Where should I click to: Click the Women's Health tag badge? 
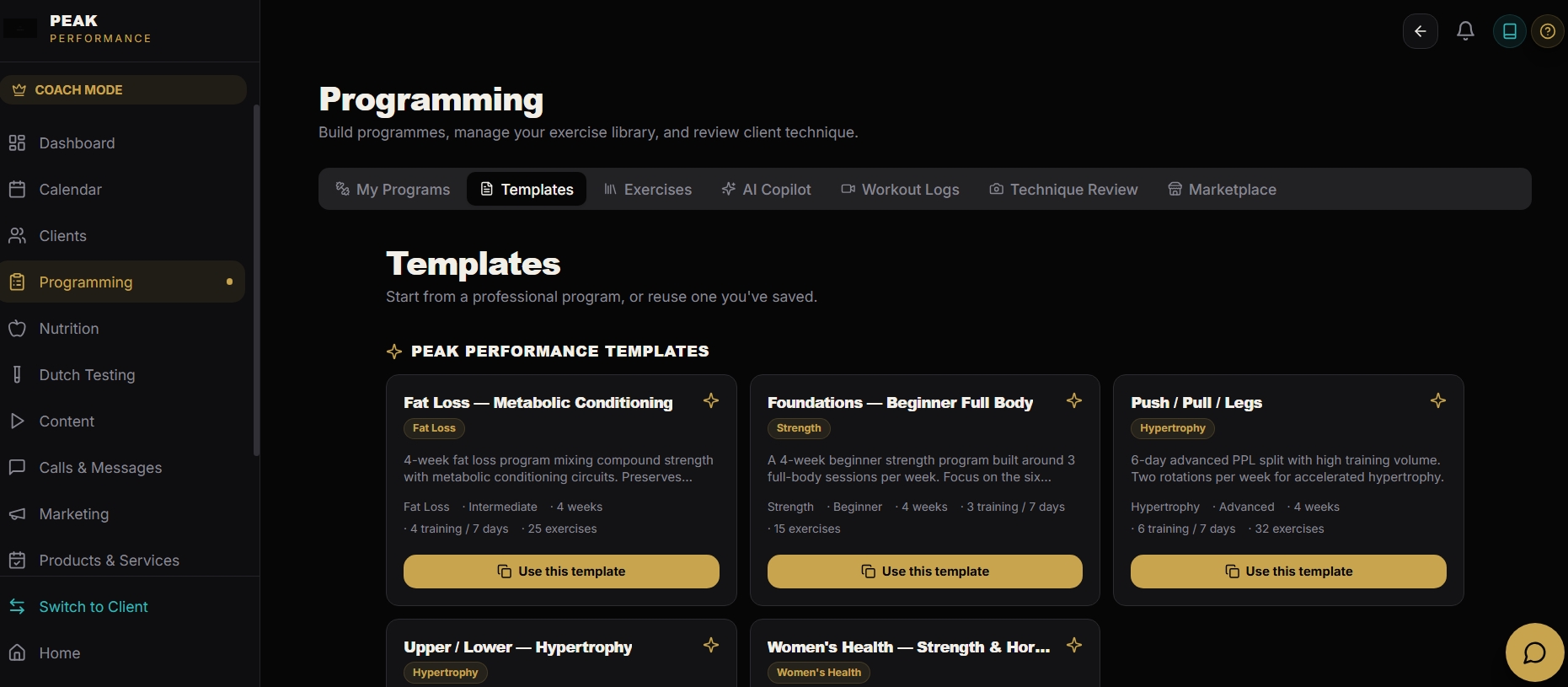tap(819, 673)
